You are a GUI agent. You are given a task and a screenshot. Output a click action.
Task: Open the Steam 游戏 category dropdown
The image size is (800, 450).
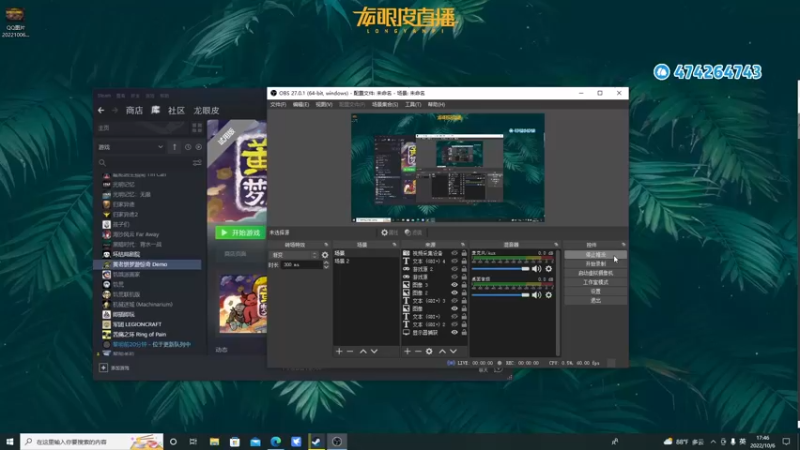pos(131,147)
